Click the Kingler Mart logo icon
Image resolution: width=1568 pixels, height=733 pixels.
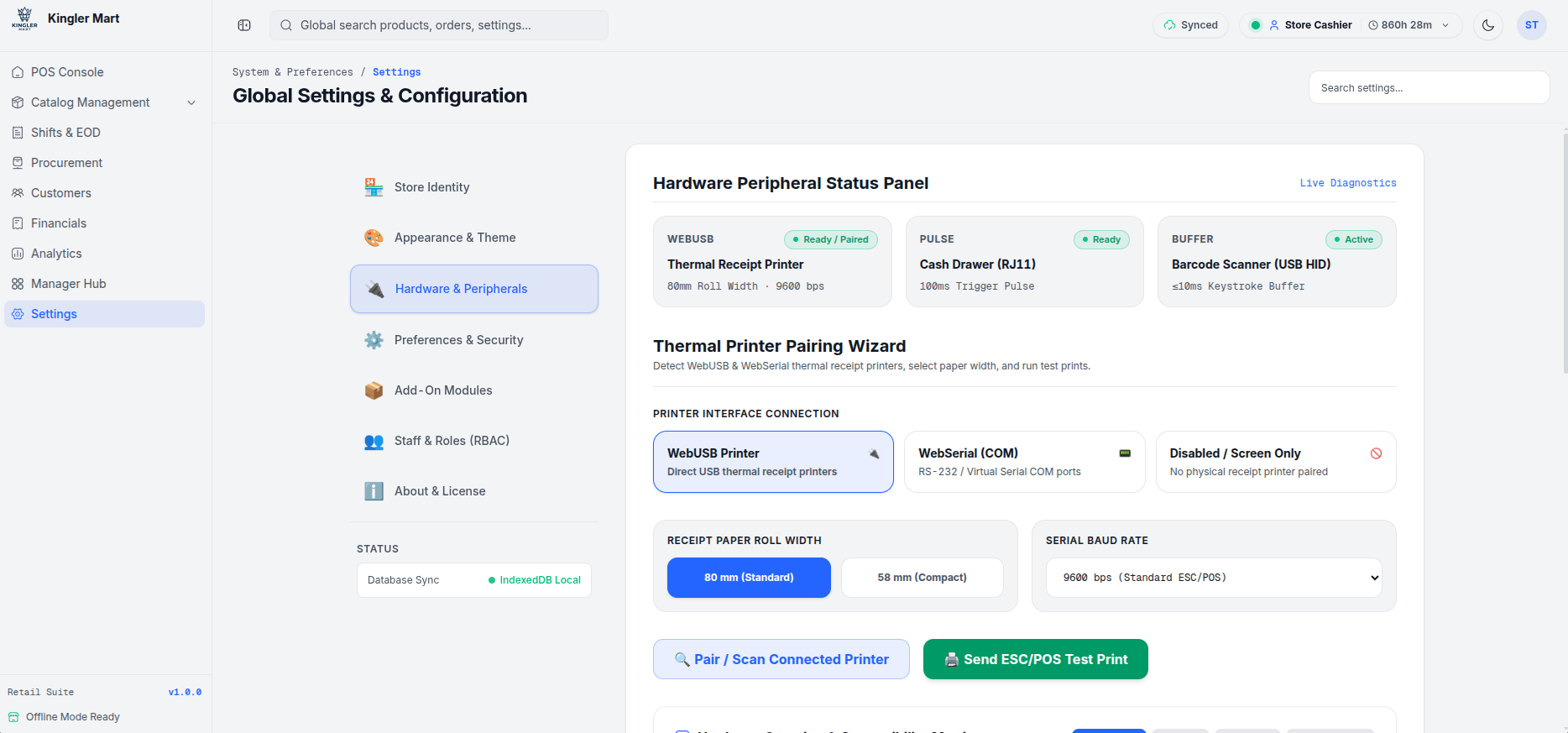click(24, 18)
